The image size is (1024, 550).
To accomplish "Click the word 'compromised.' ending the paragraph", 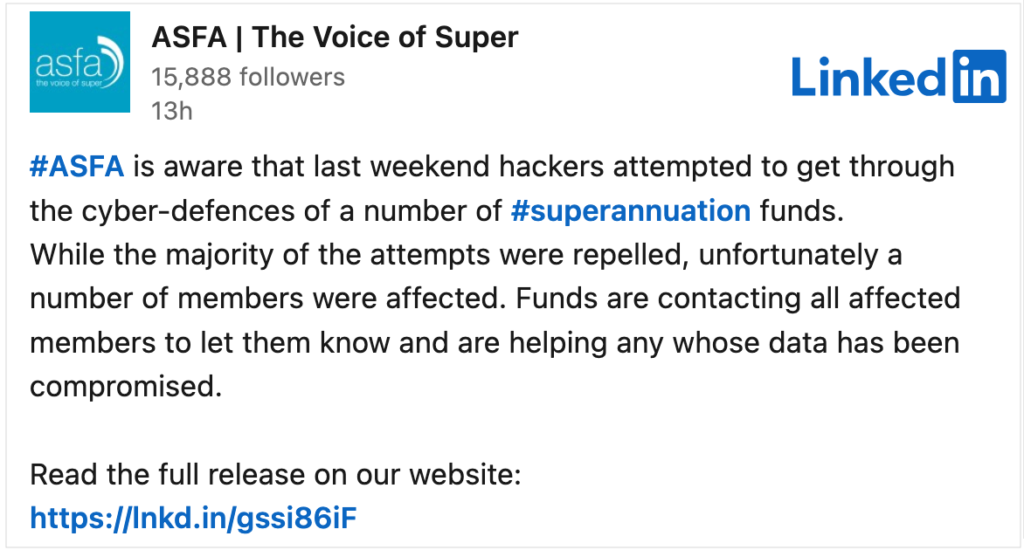I will (126, 387).
